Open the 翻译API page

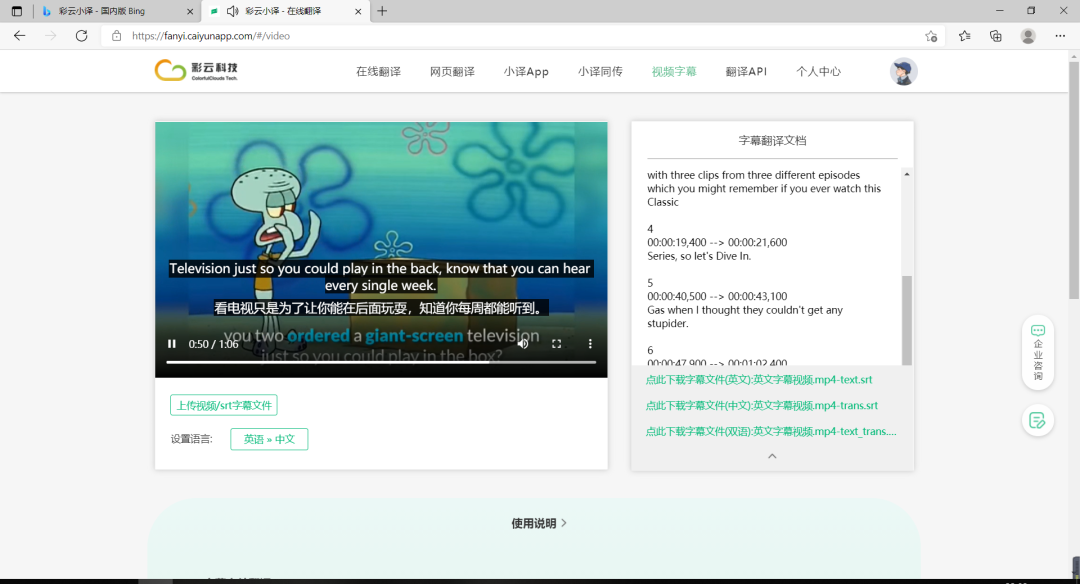(746, 72)
